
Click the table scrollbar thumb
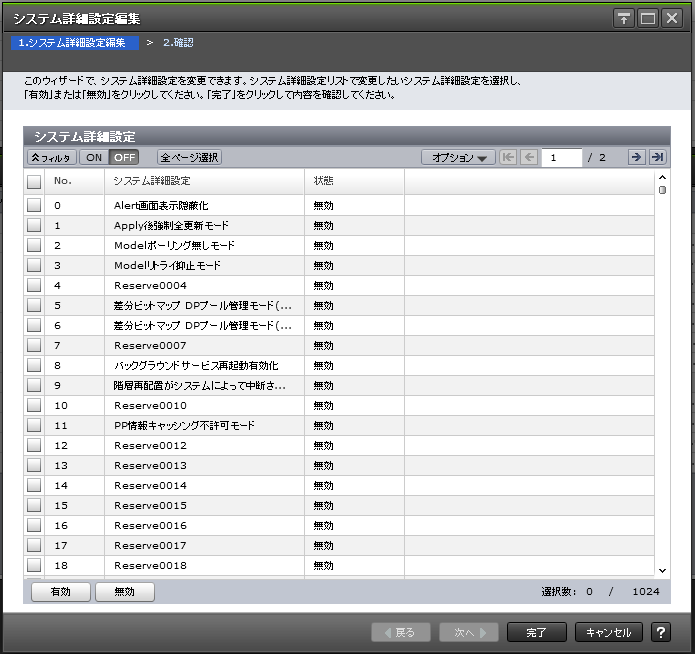[662, 190]
